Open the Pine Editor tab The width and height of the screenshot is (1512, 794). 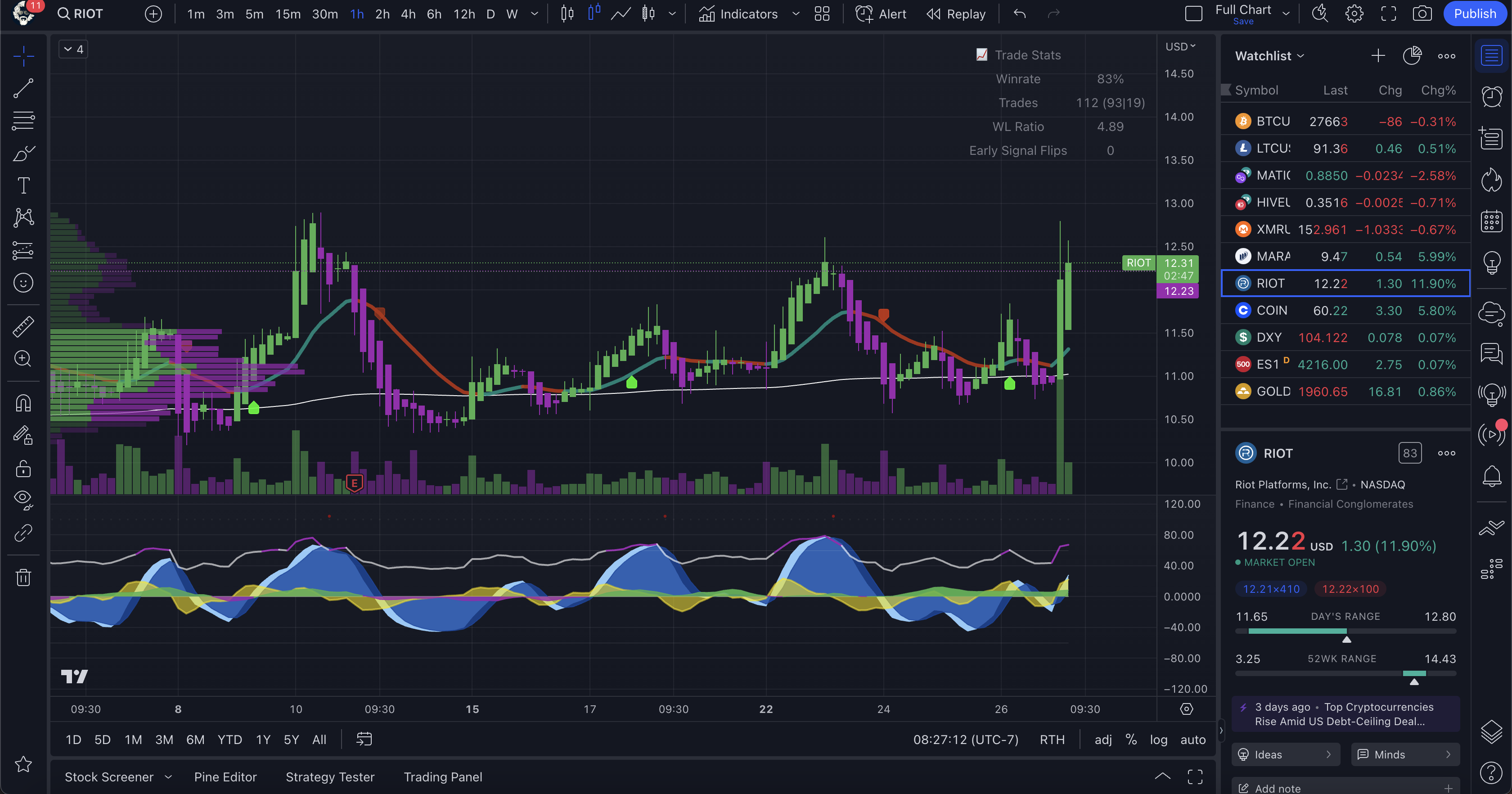[225, 776]
